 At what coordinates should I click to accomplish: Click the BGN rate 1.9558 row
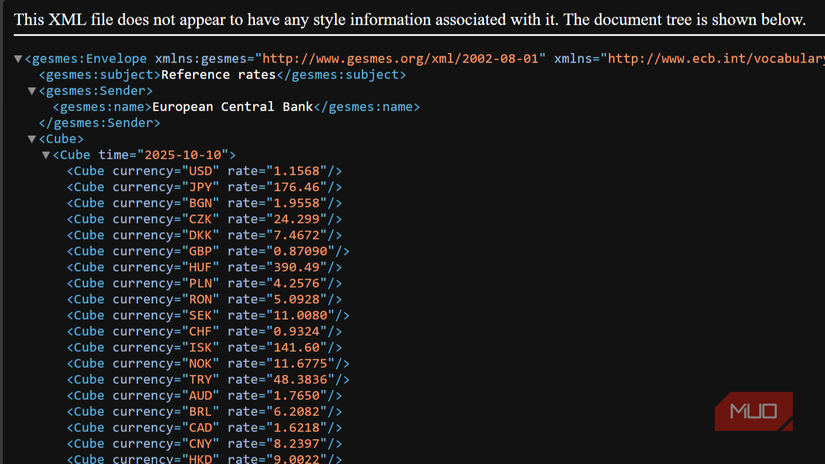(x=204, y=203)
